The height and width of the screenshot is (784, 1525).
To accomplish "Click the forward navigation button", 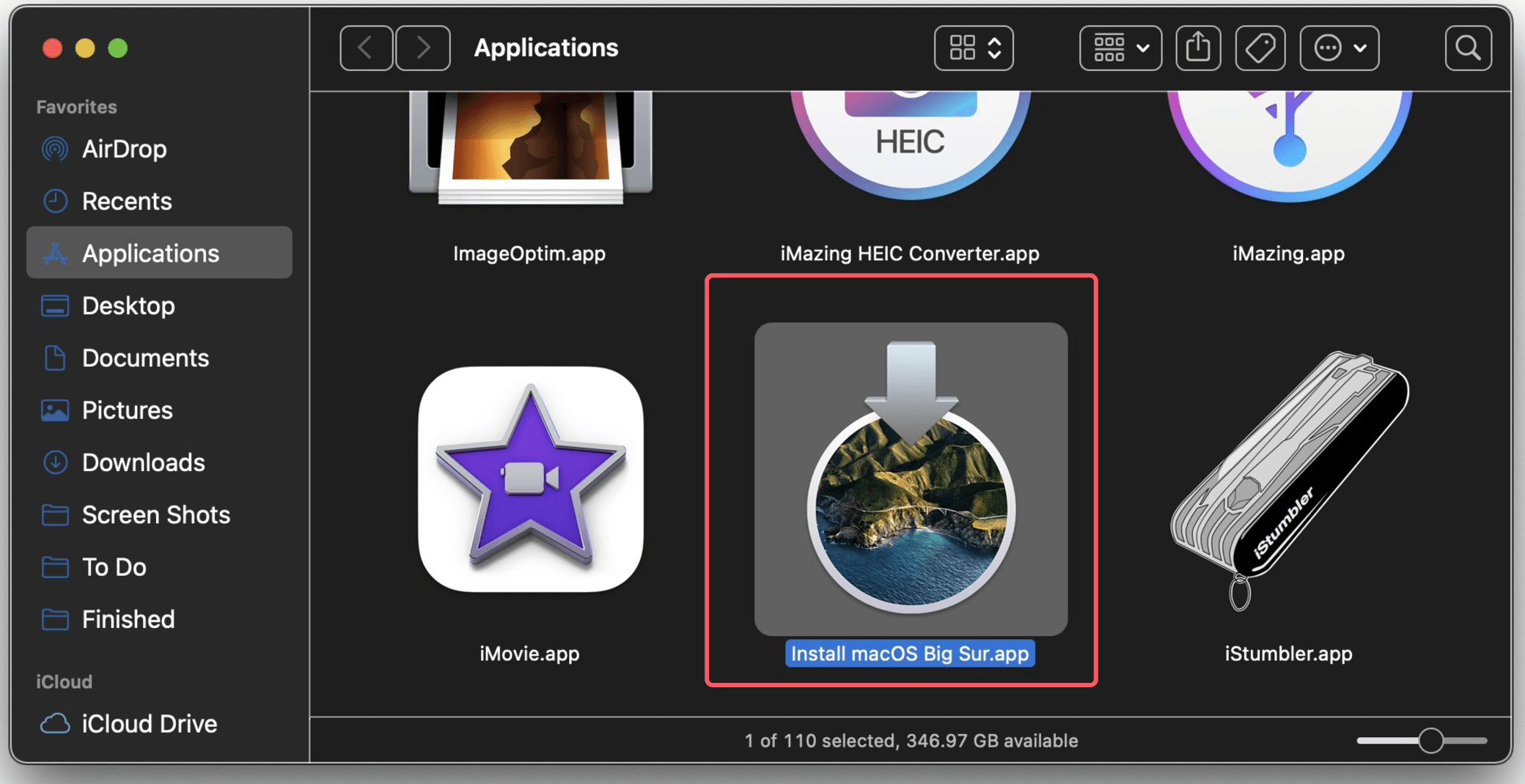I will point(423,47).
